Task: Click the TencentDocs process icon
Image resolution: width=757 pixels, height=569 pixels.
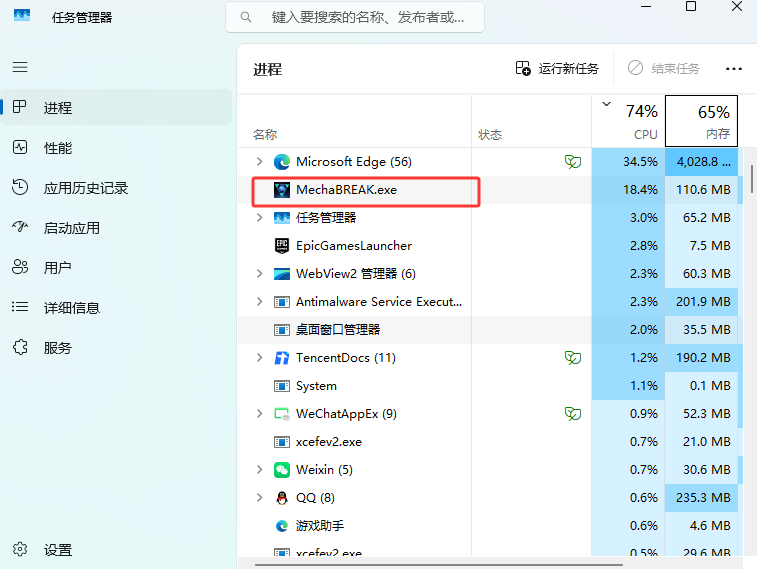Action: pos(282,358)
